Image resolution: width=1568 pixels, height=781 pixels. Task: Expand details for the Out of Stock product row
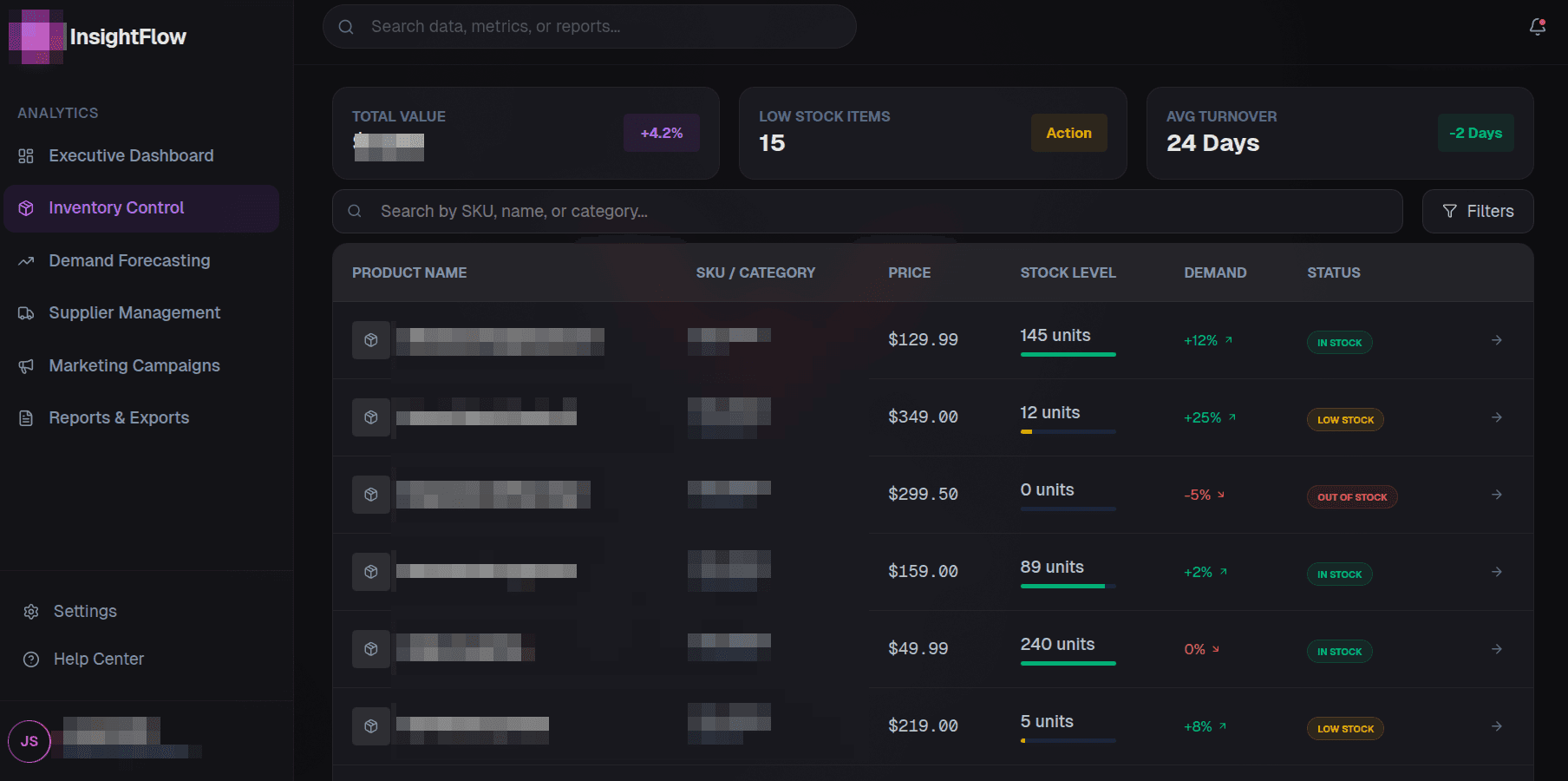[x=1496, y=495]
